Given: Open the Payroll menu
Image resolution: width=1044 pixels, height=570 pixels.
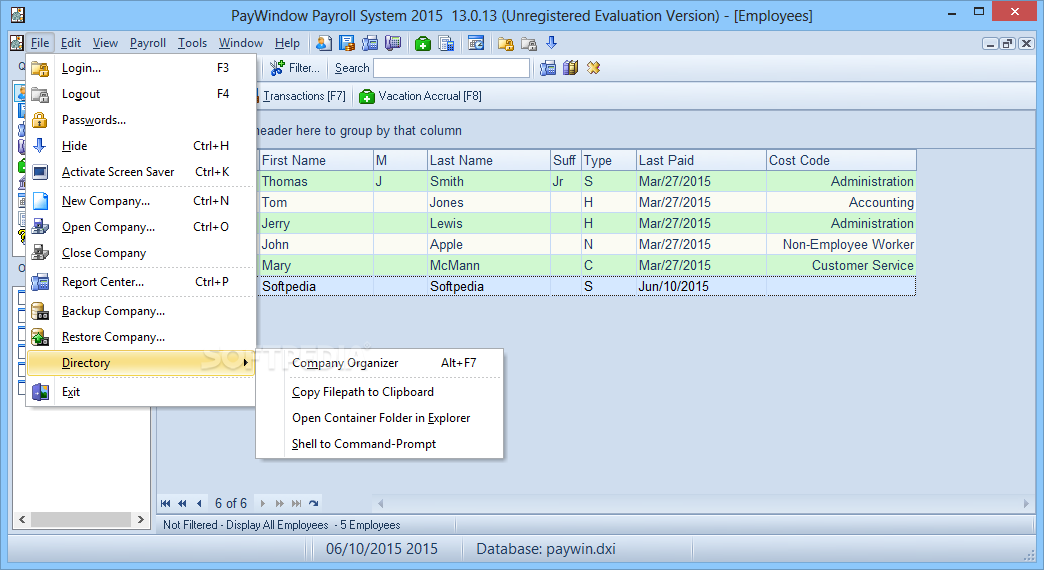Looking at the screenshot, I should click(x=148, y=43).
